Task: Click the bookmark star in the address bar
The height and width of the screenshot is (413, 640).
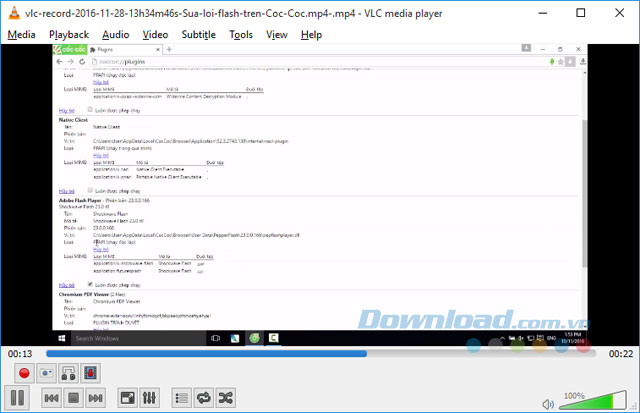Action: pyautogui.click(x=561, y=62)
